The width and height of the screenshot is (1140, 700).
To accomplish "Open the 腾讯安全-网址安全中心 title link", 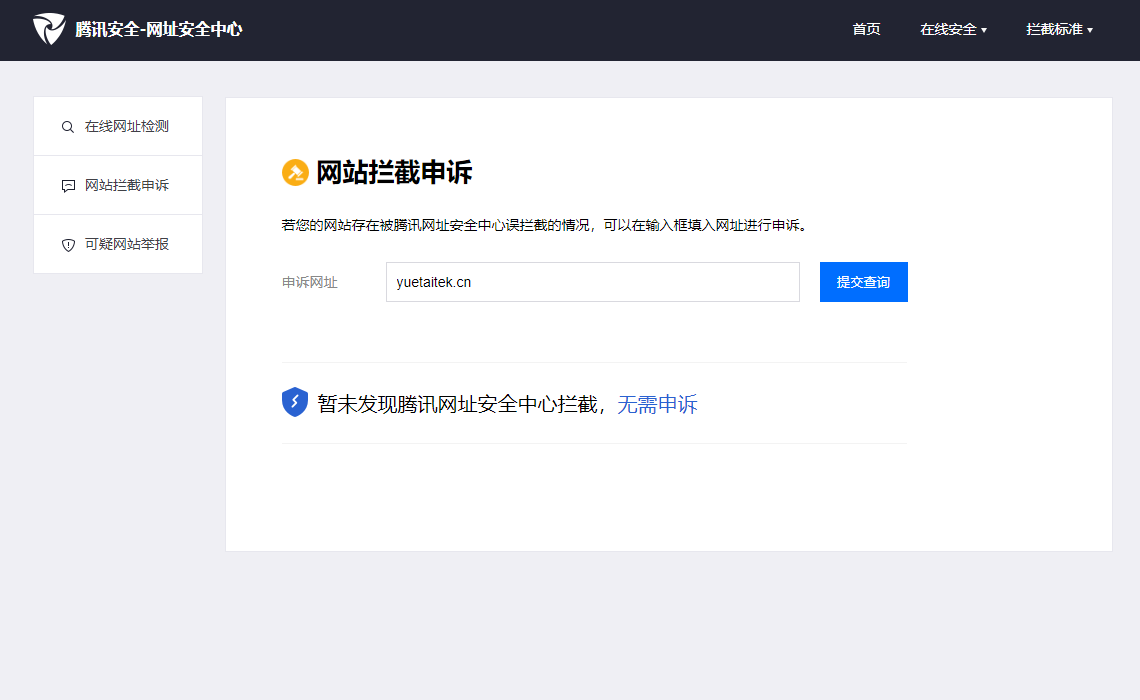I will point(158,29).
